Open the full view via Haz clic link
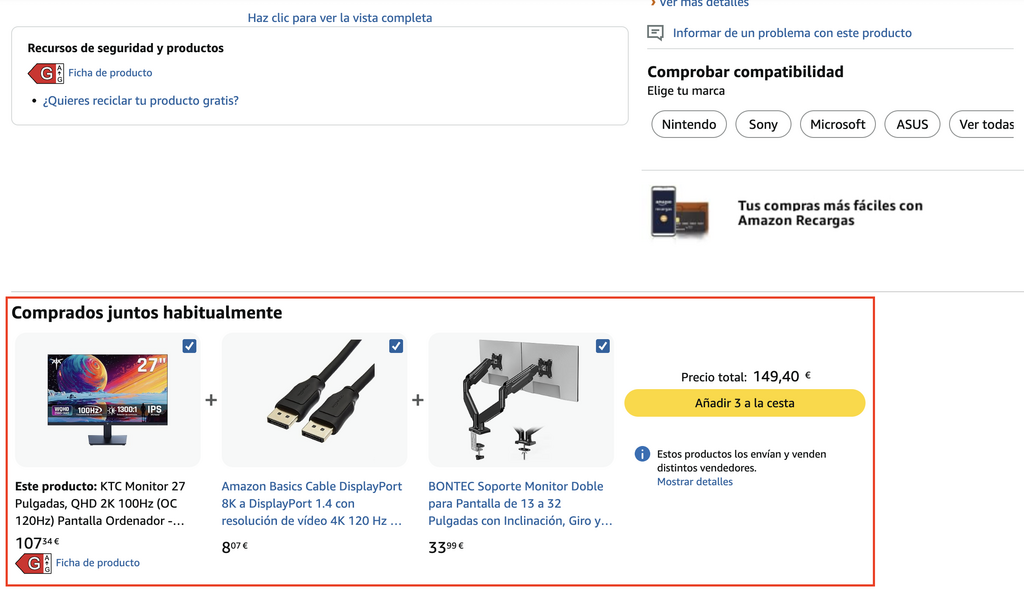Screen dimensions: 1024x599 pos(339,17)
